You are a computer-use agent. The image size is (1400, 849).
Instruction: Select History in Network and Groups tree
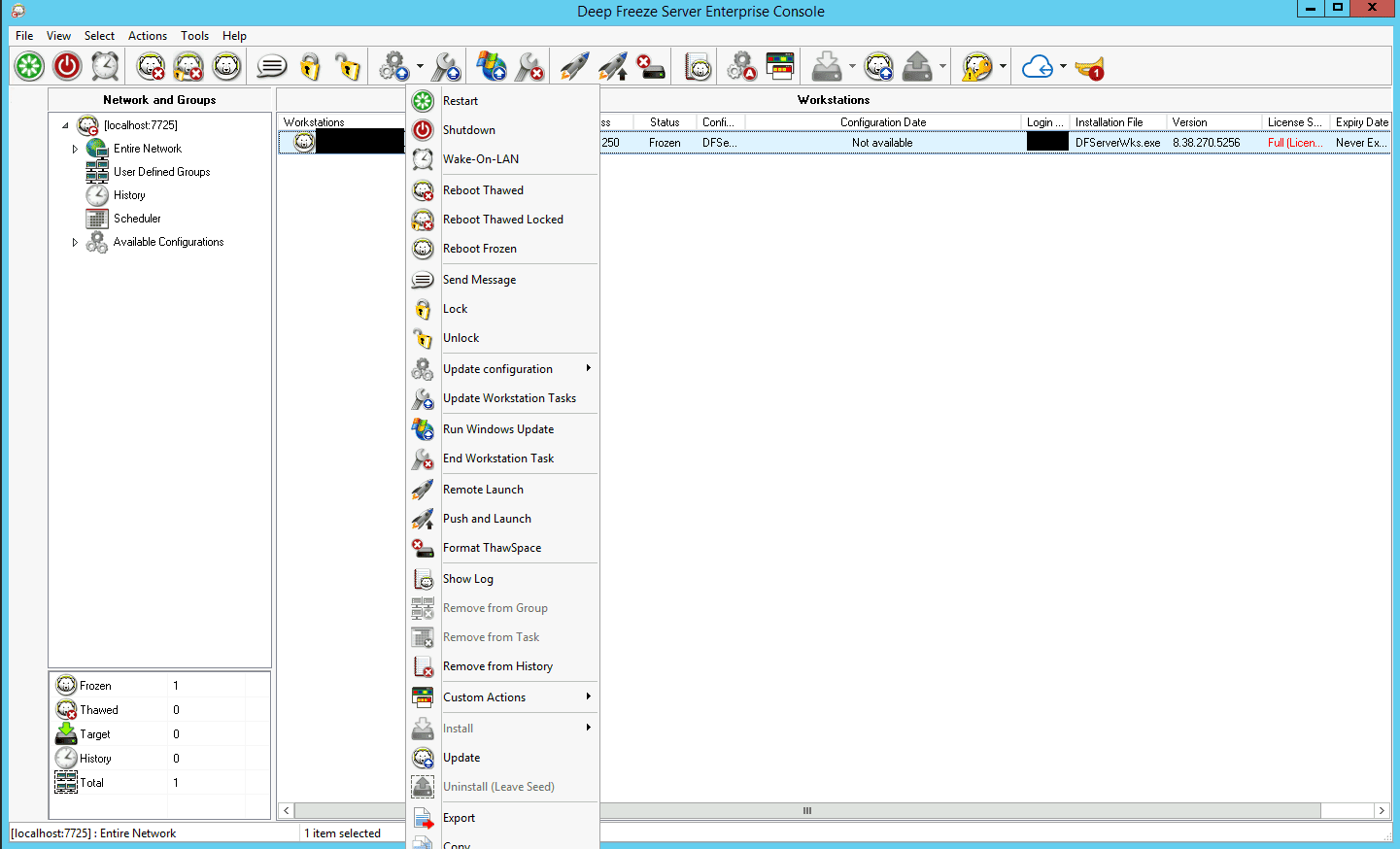pyautogui.click(x=129, y=195)
